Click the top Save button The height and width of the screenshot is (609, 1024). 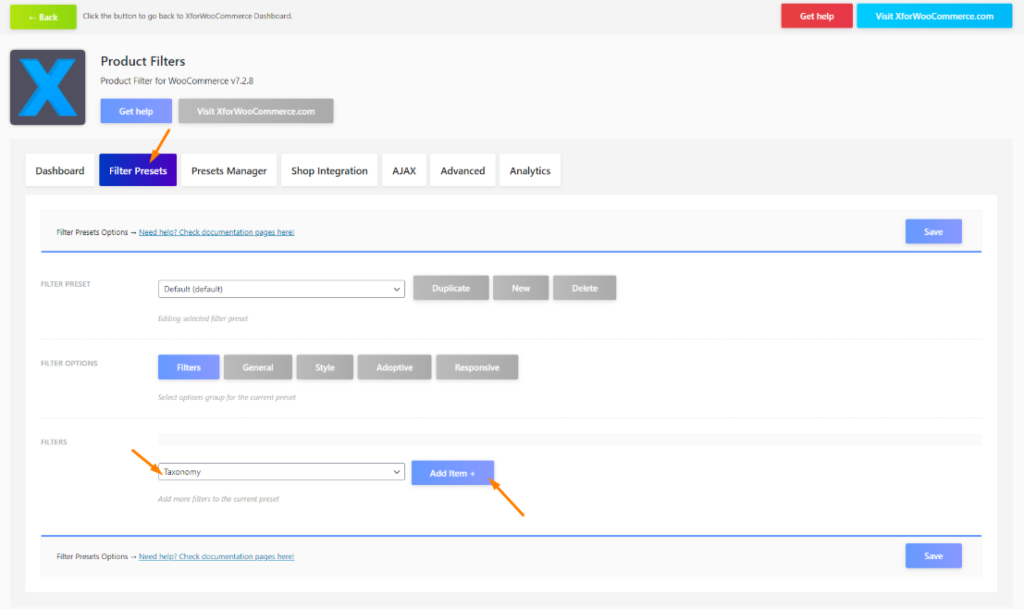point(933,232)
